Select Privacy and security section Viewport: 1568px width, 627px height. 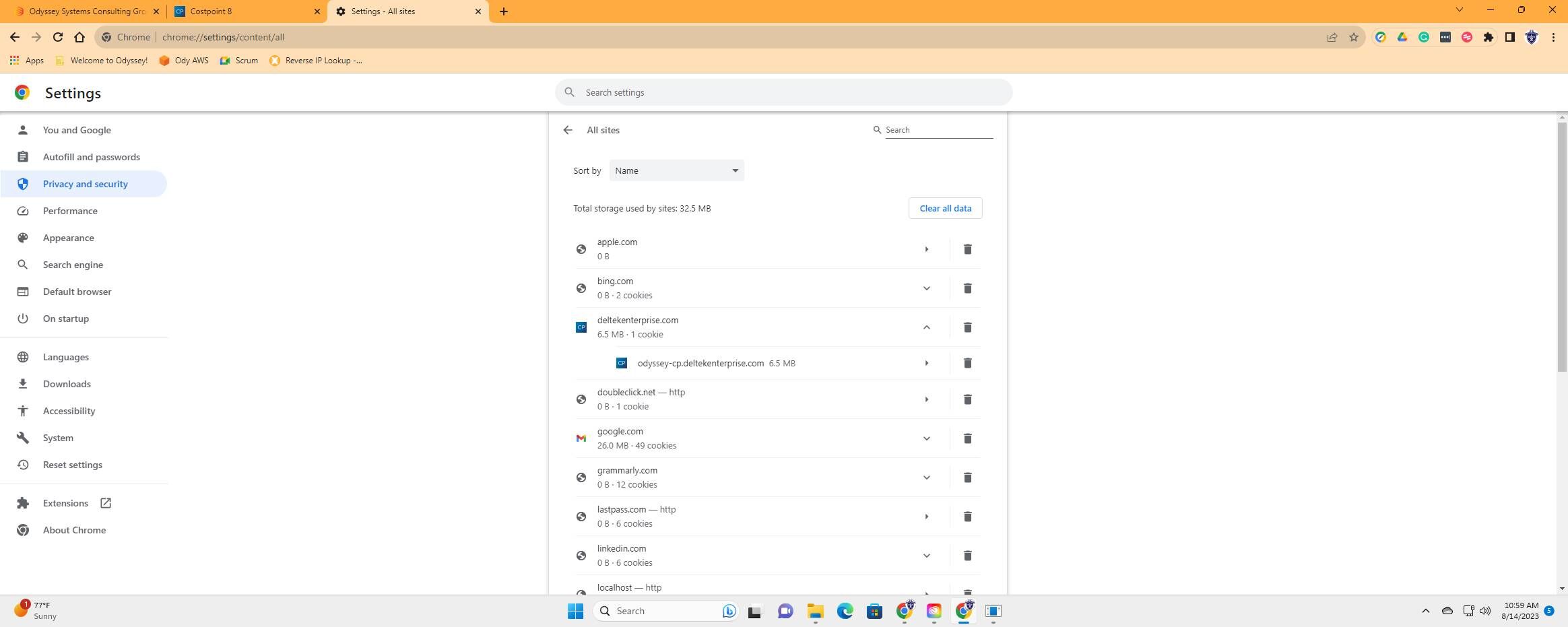(x=84, y=184)
